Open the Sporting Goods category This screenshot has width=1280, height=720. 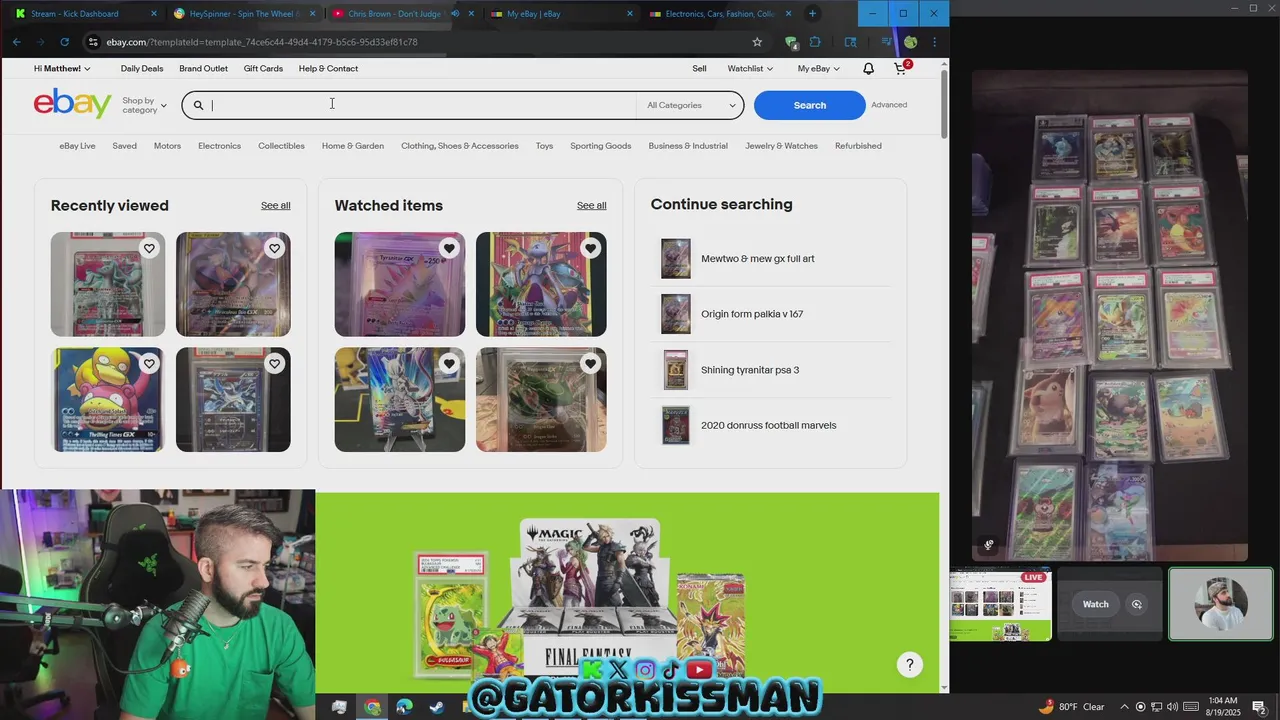[x=600, y=146]
